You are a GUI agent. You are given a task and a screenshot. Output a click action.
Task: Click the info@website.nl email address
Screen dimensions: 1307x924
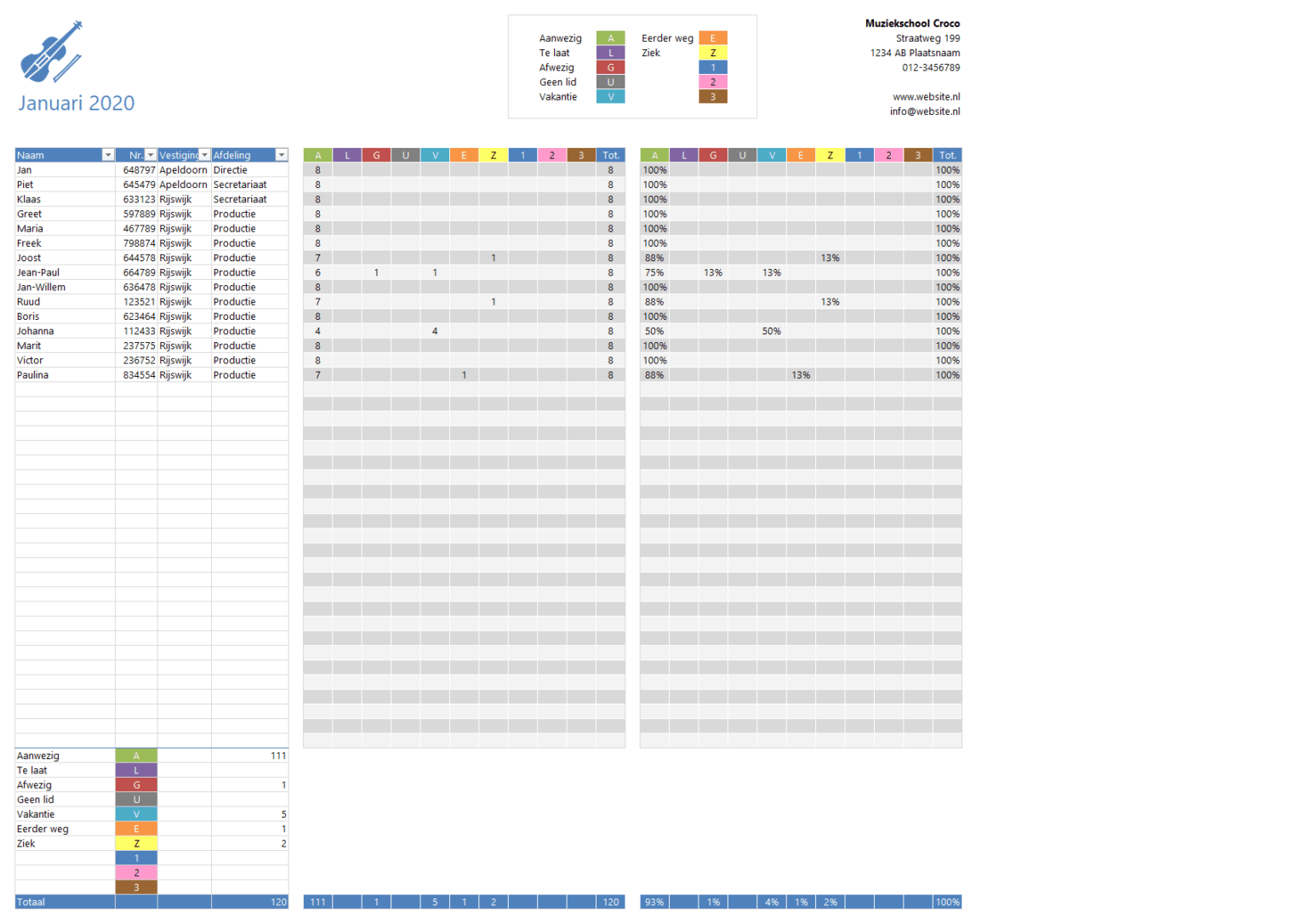[924, 111]
